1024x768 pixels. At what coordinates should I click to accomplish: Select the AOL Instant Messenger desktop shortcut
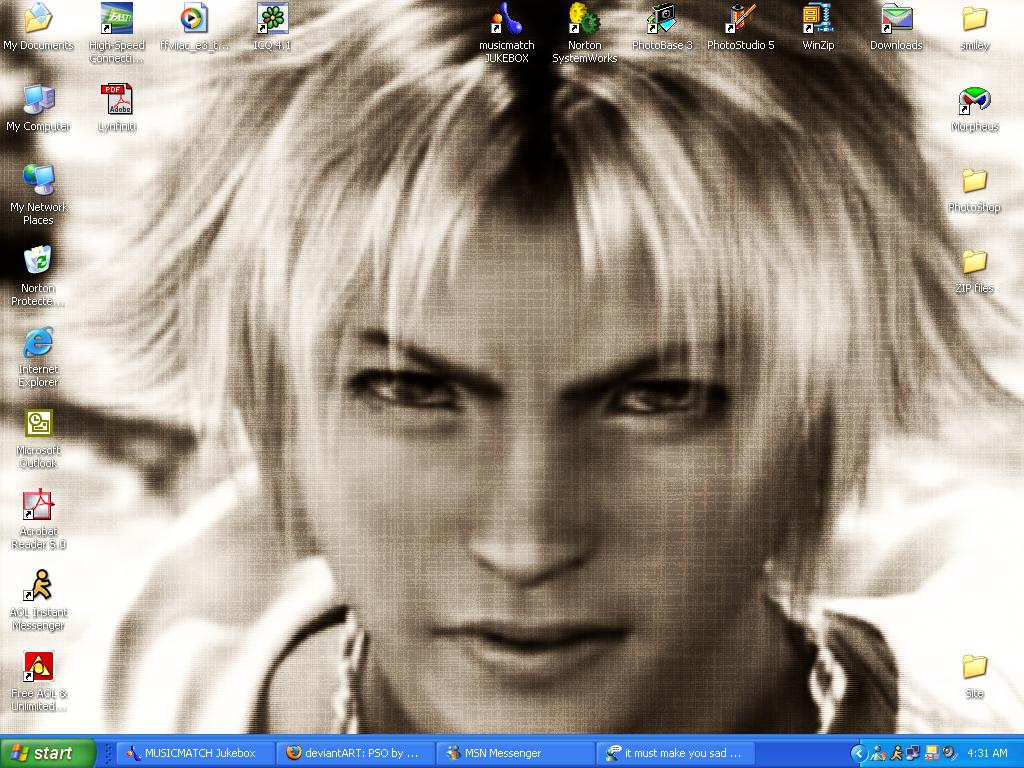(x=39, y=585)
